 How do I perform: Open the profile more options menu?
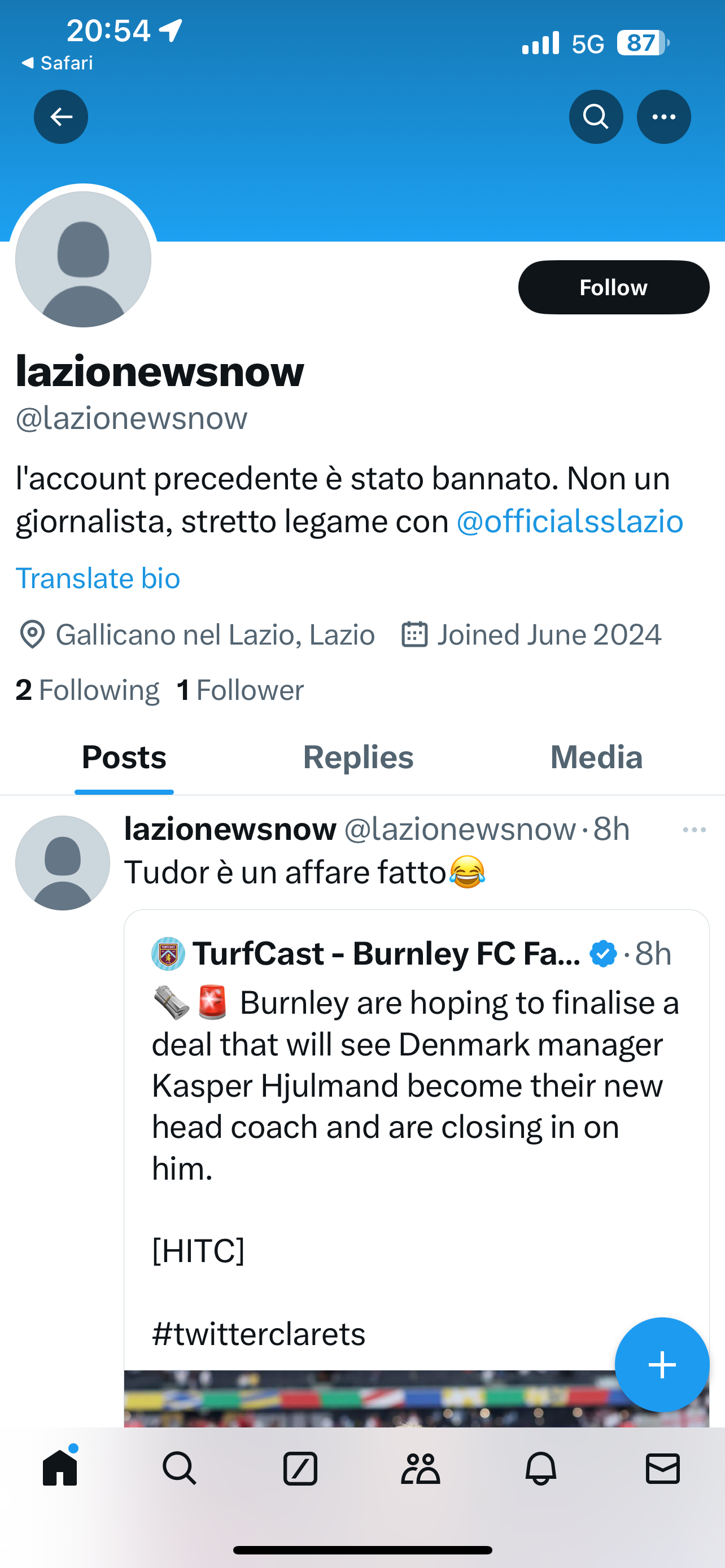tap(663, 117)
